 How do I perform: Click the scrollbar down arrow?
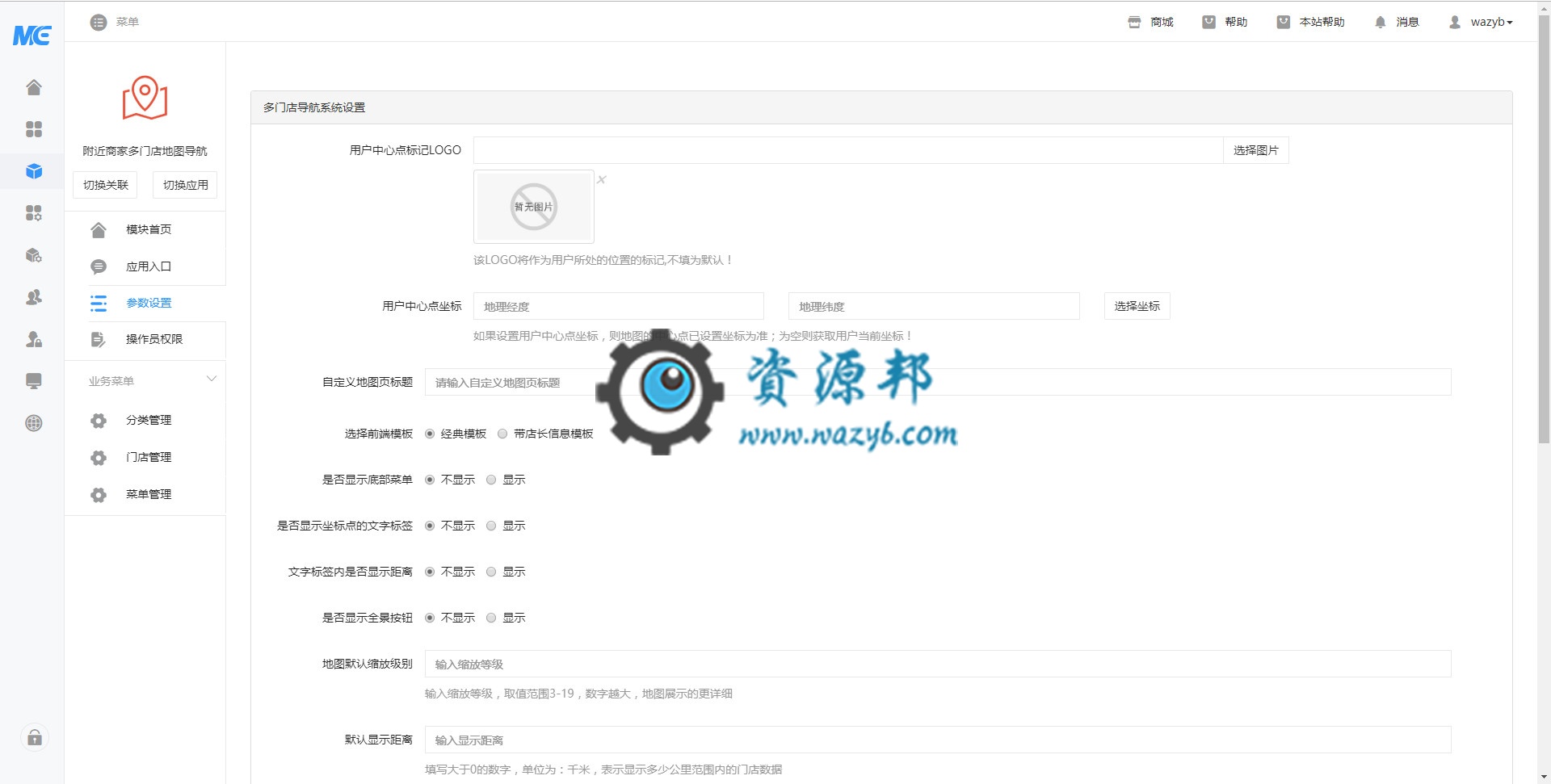1544,777
